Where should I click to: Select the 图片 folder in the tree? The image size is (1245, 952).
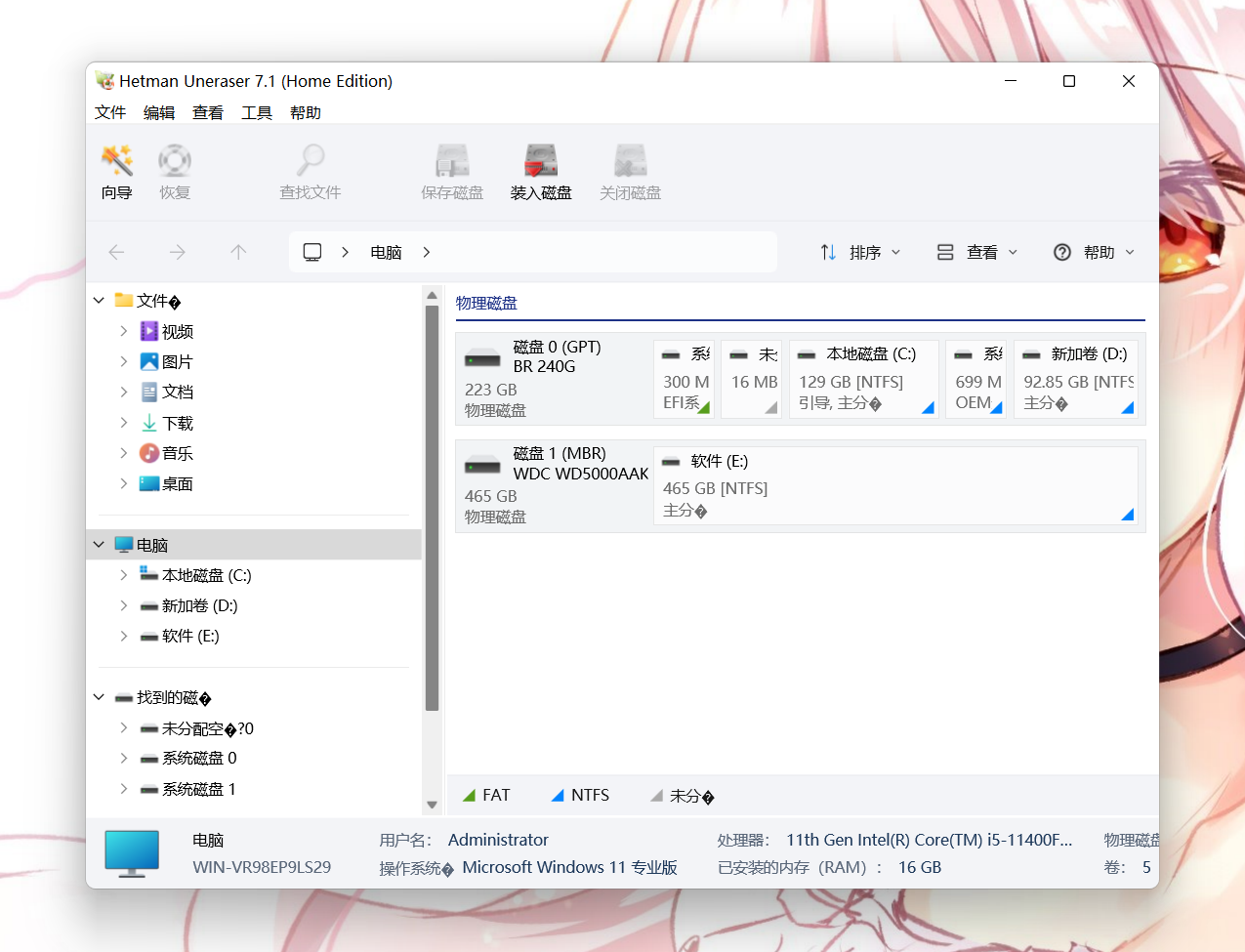coord(167,362)
